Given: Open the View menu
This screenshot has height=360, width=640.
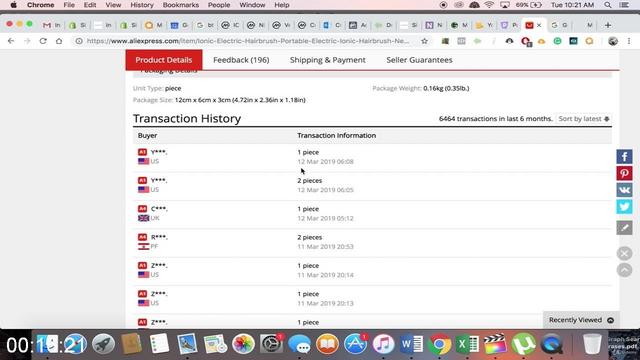Looking at the screenshot, I should pos(113,5).
